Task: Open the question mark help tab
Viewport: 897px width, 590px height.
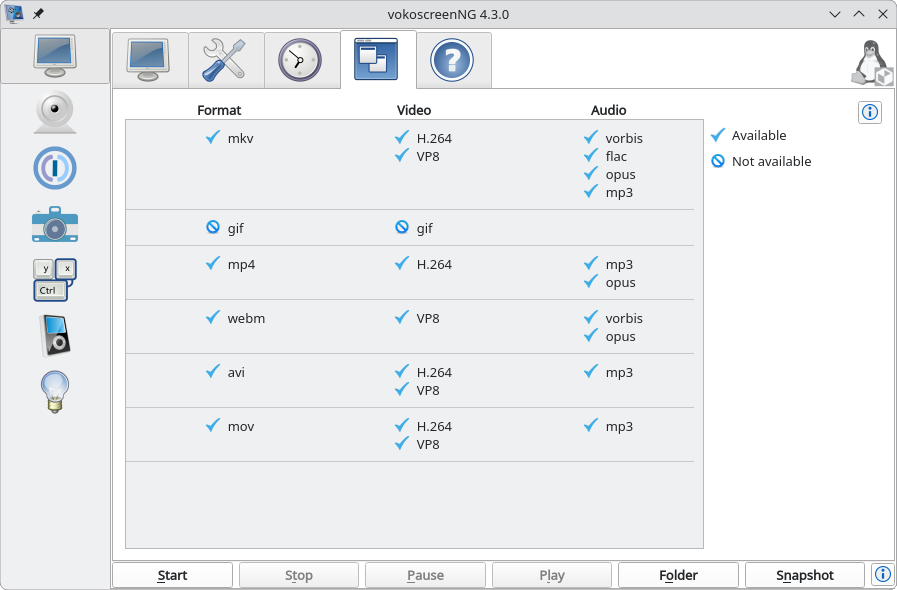Action: click(452, 60)
